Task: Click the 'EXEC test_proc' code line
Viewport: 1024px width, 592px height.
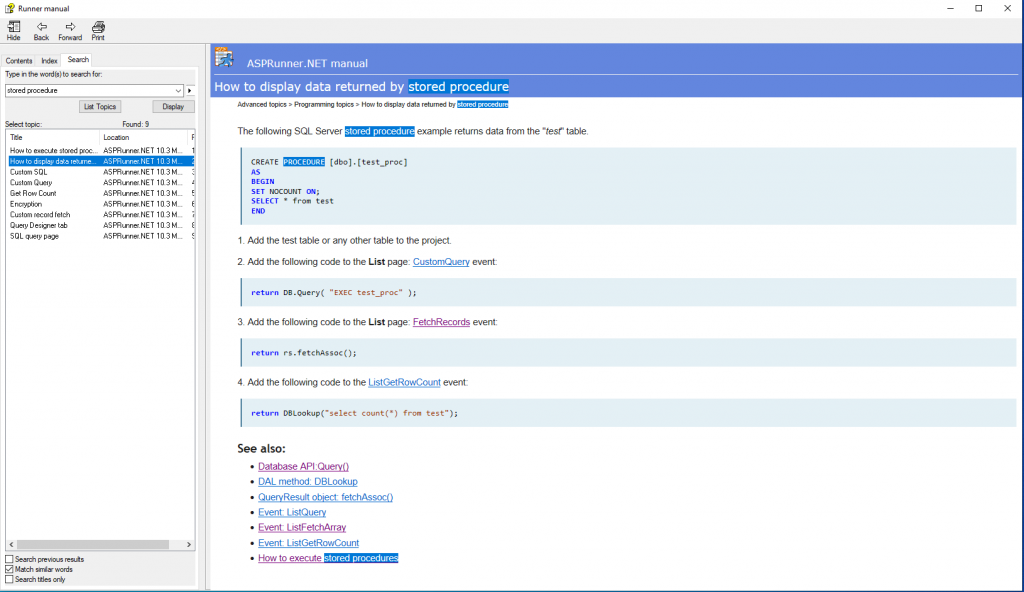Action: point(334,293)
